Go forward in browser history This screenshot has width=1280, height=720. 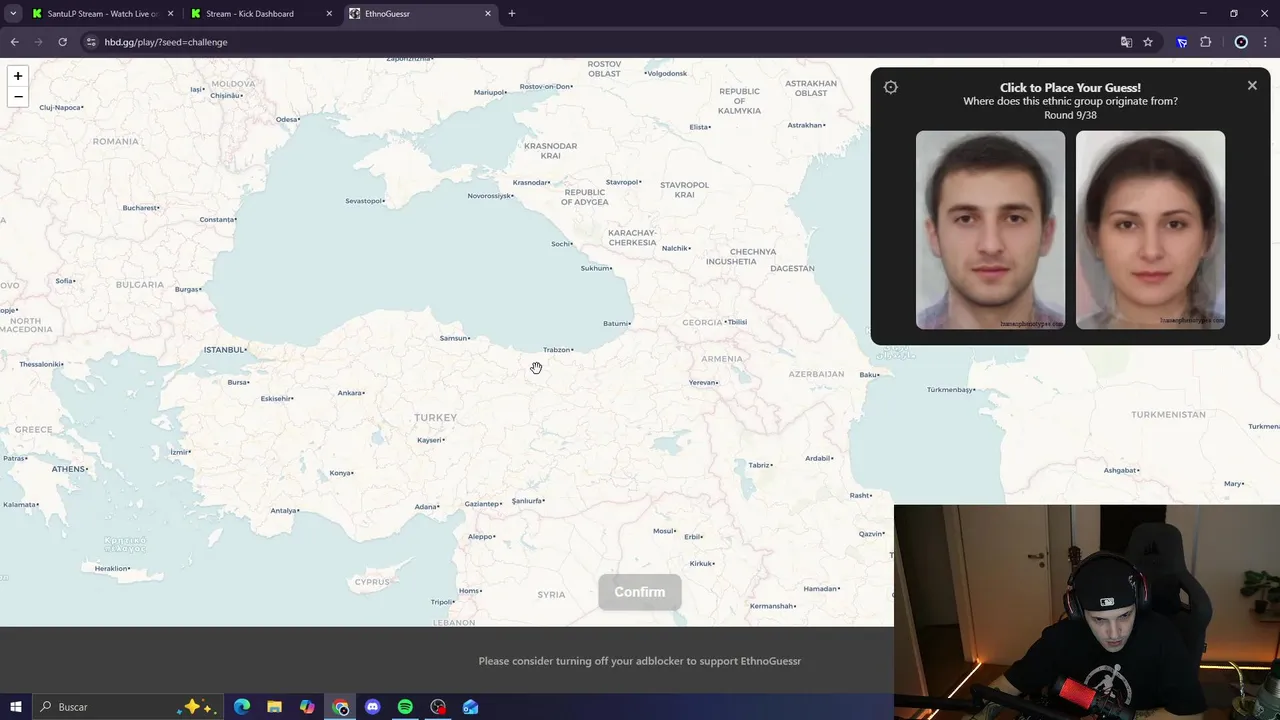point(39,42)
